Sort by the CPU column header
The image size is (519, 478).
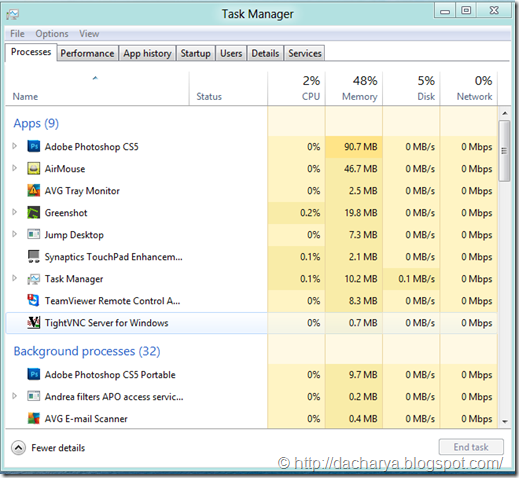296,89
